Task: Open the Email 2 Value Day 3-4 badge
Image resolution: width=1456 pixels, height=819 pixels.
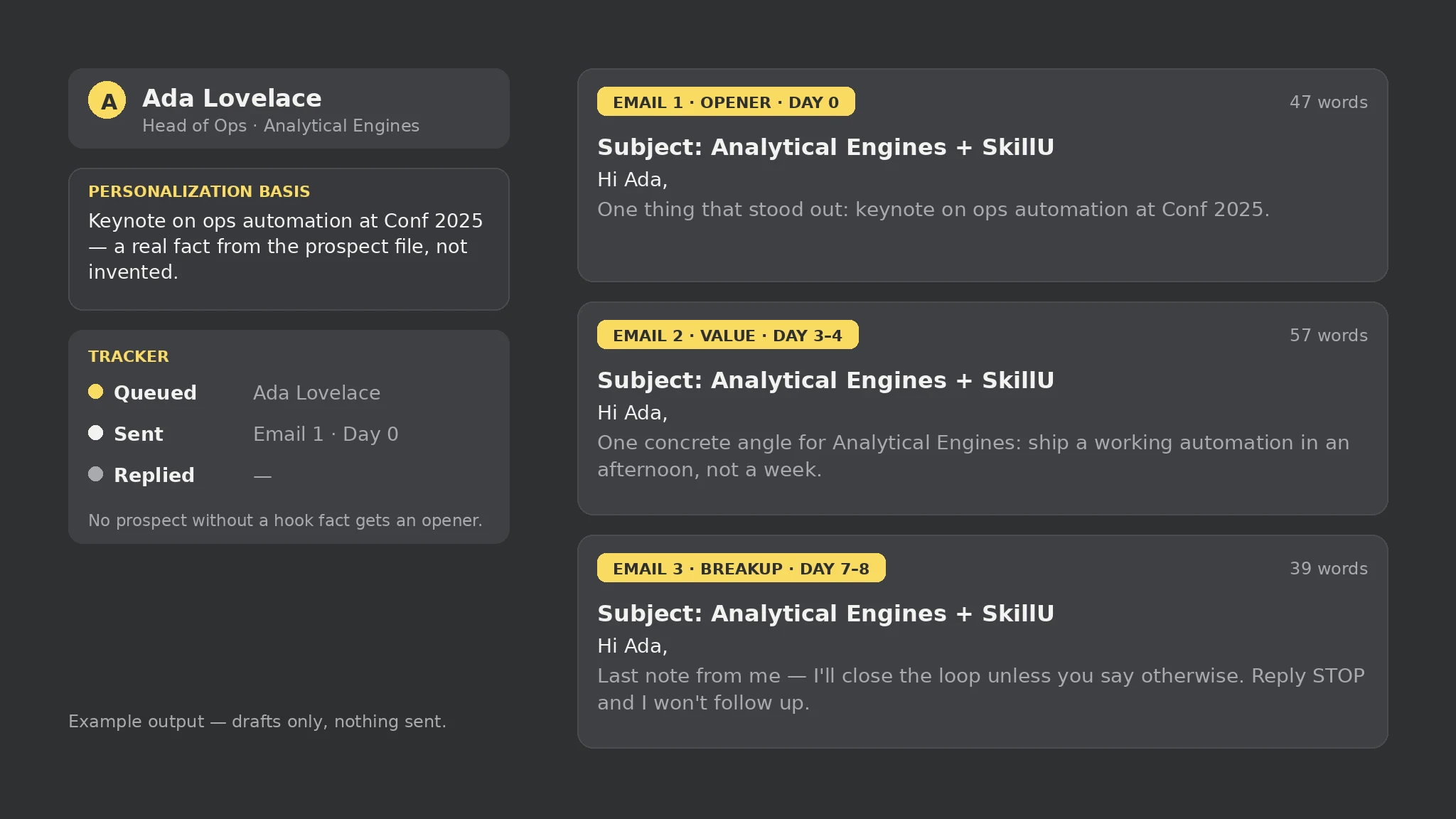Action: tap(727, 335)
